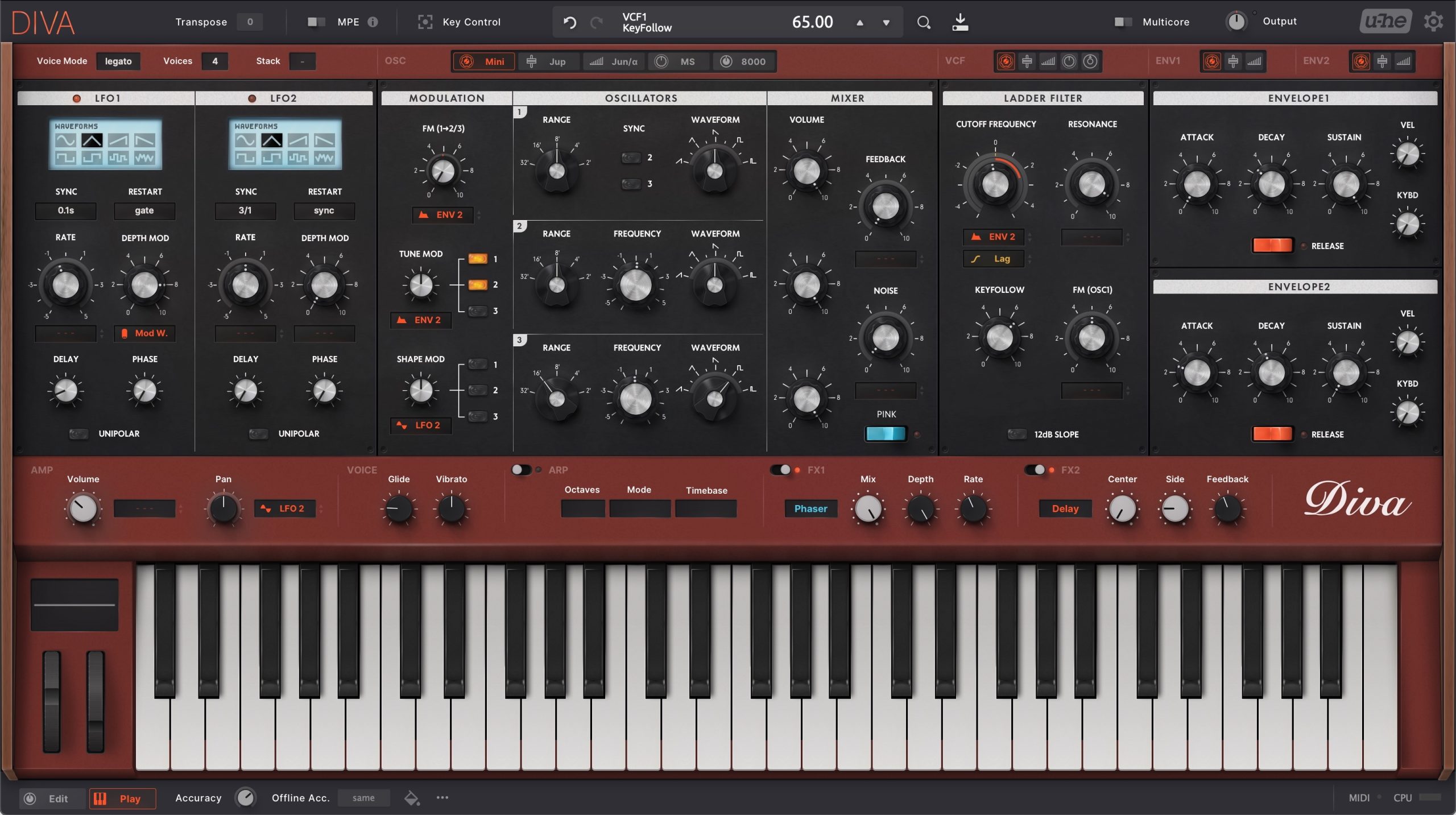The width and height of the screenshot is (1456, 815).
Task: Click the Cutoff Frequency knob
Action: pos(995,184)
